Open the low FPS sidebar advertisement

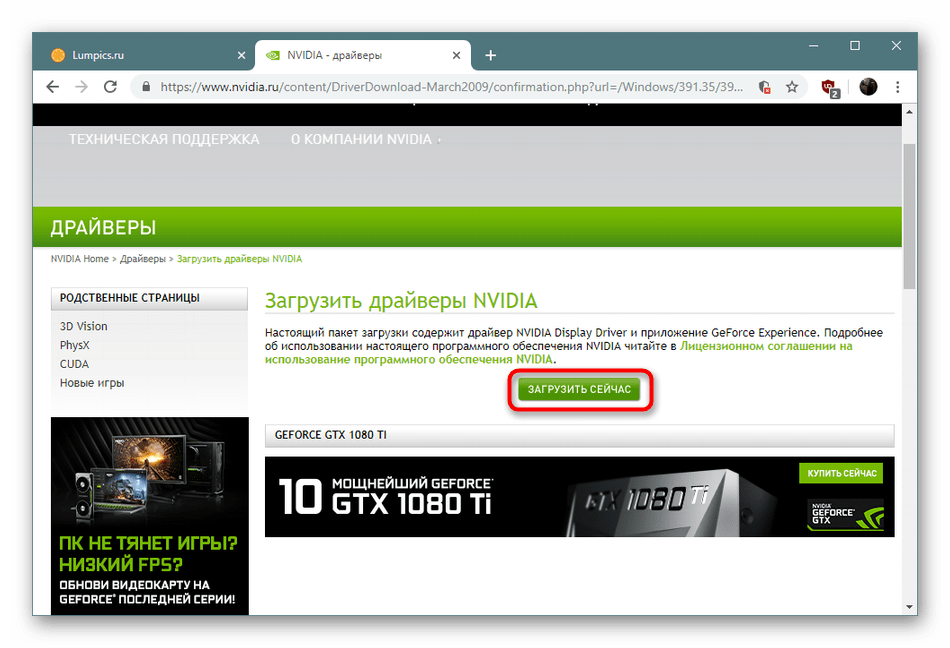[x=150, y=515]
